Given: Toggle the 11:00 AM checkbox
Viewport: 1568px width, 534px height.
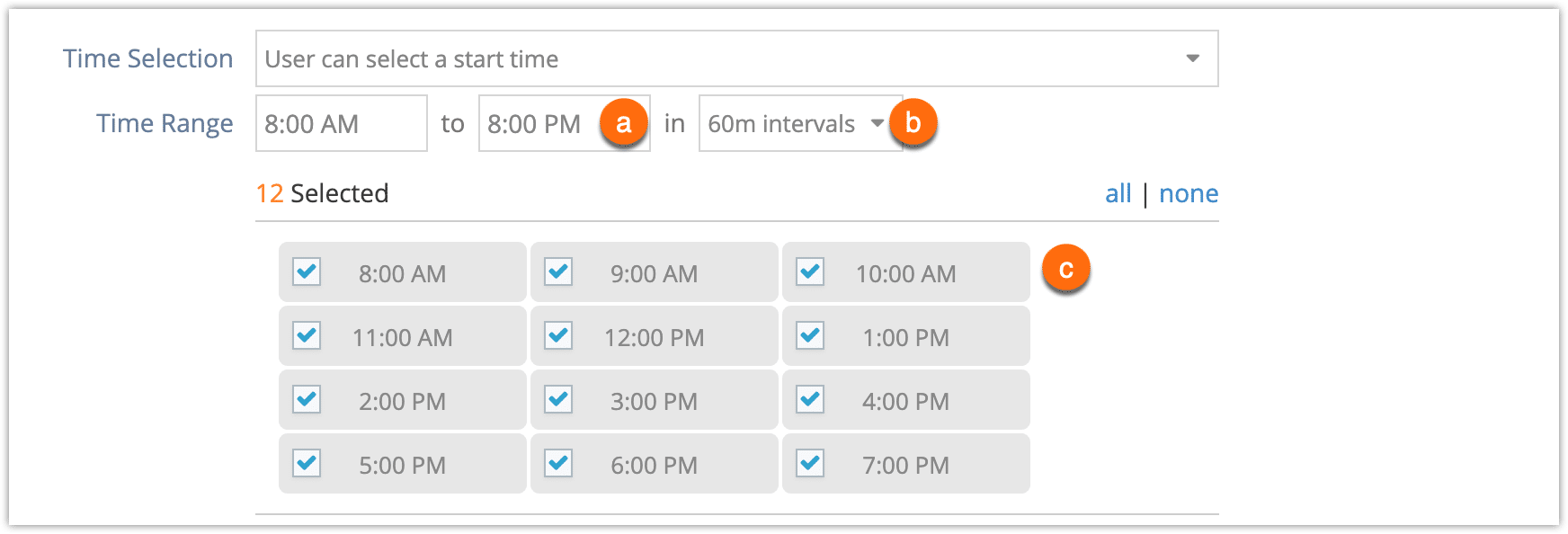Looking at the screenshot, I should click(307, 334).
